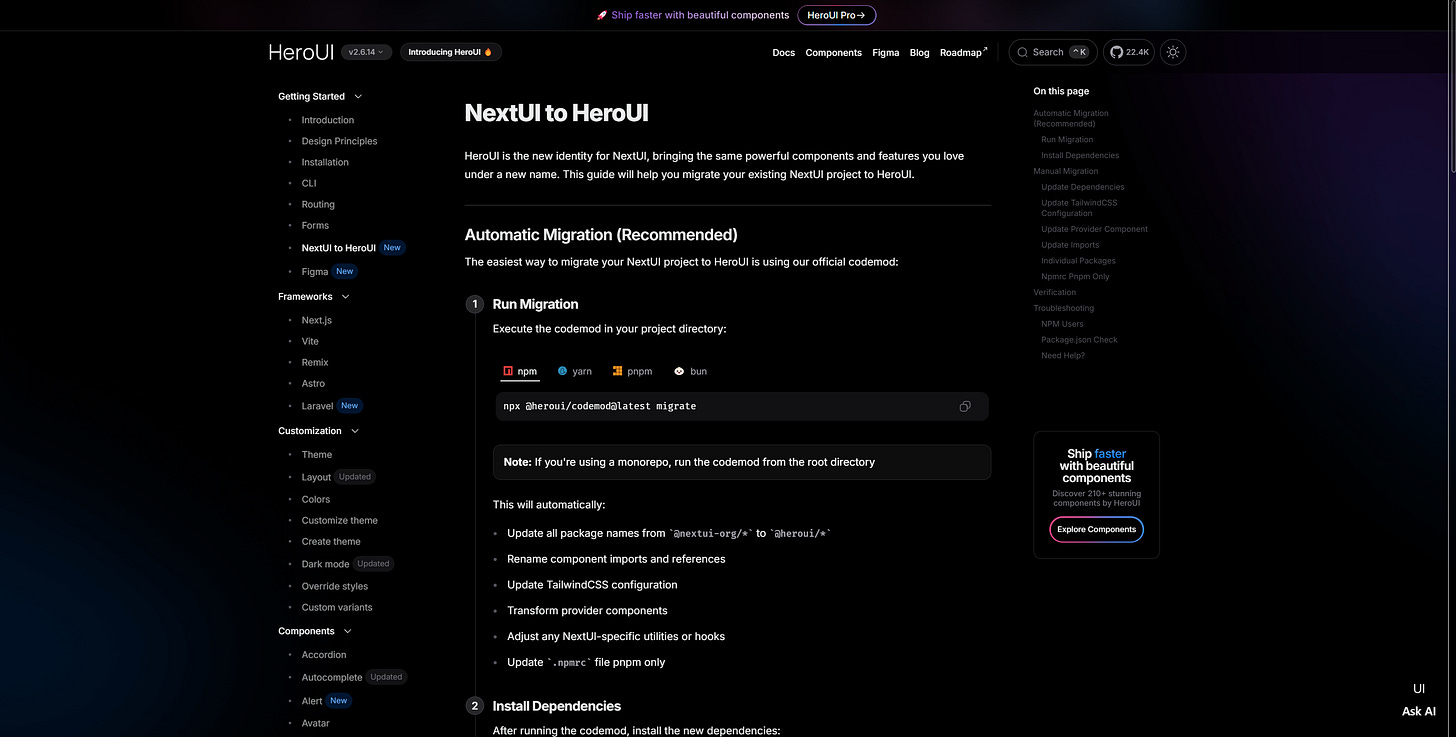Jump to Run Migration in page outline
The width and height of the screenshot is (1456, 737).
point(1067,140)
